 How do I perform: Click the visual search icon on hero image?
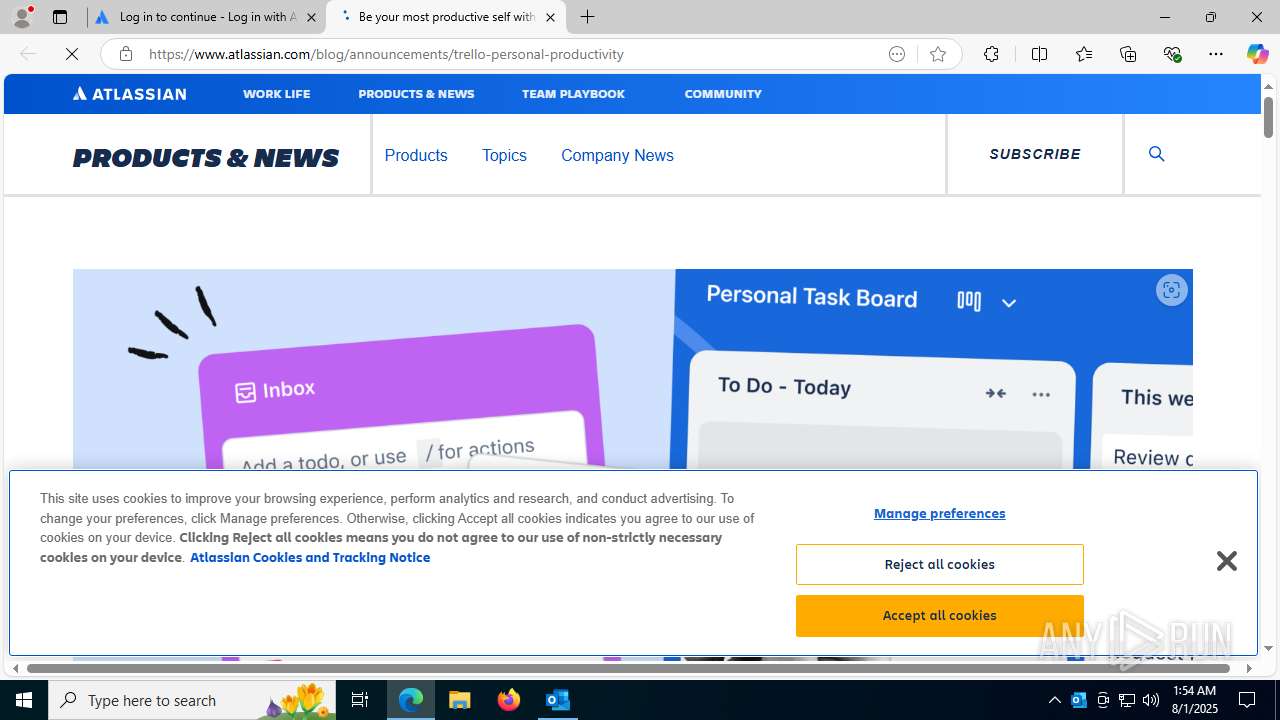click(x=1171, y=290)
